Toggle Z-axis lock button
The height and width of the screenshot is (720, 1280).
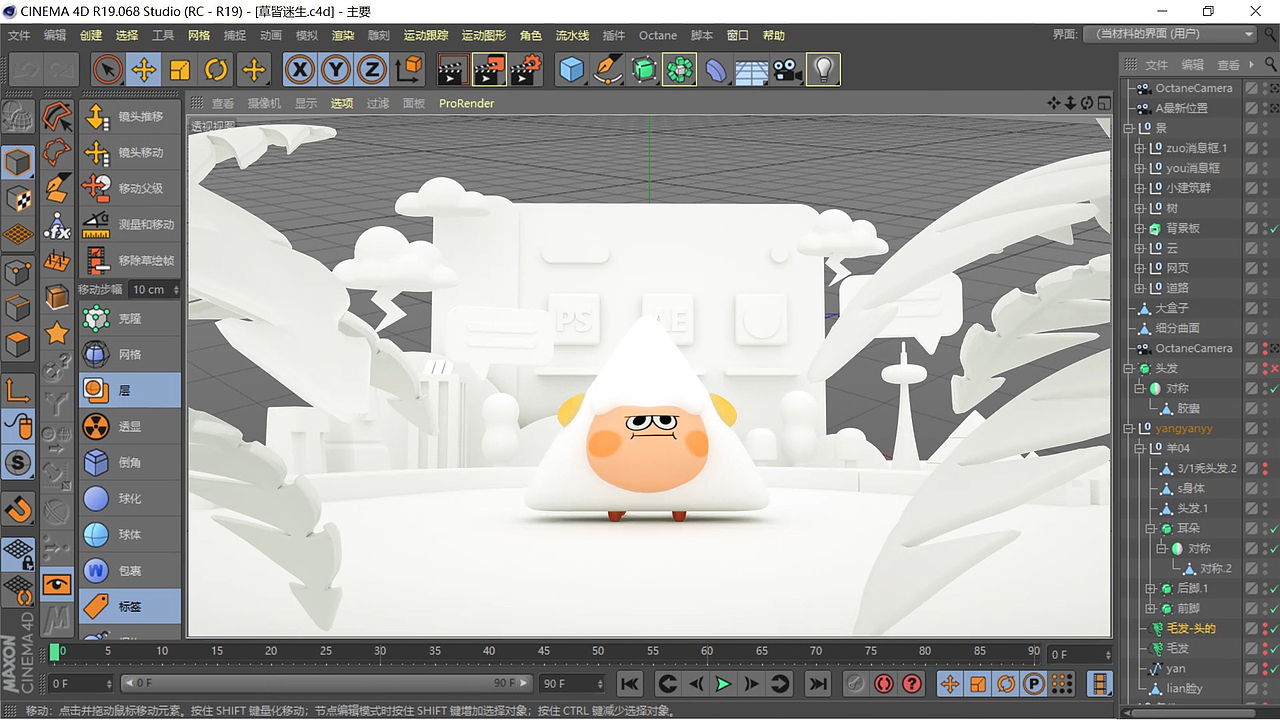(372, 69)
